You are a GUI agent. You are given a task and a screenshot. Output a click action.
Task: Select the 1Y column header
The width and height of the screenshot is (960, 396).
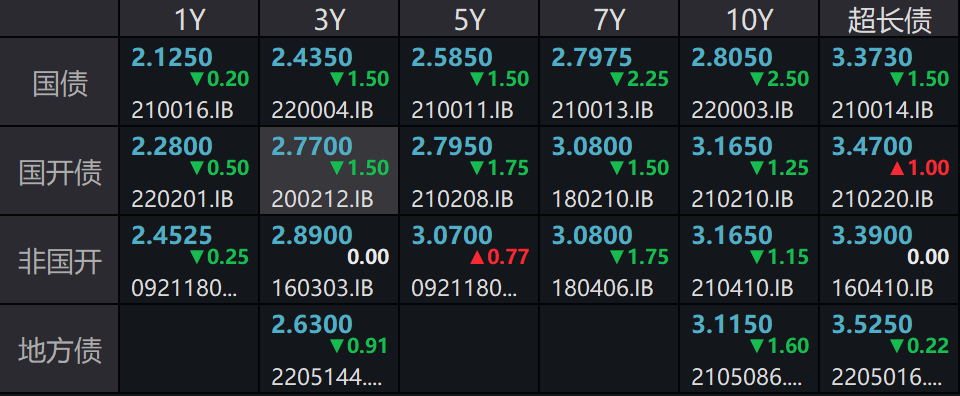pos(189,19)
